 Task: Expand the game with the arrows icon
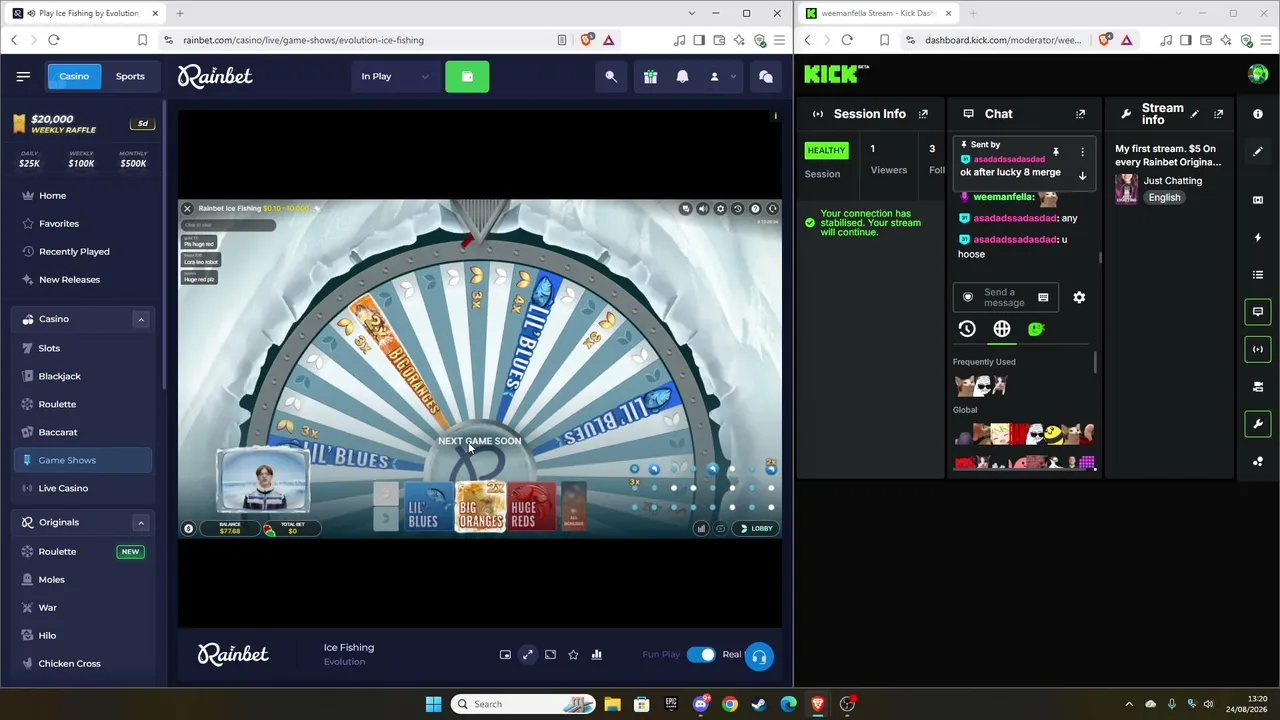pyautogui.click(x=528, y=655)
